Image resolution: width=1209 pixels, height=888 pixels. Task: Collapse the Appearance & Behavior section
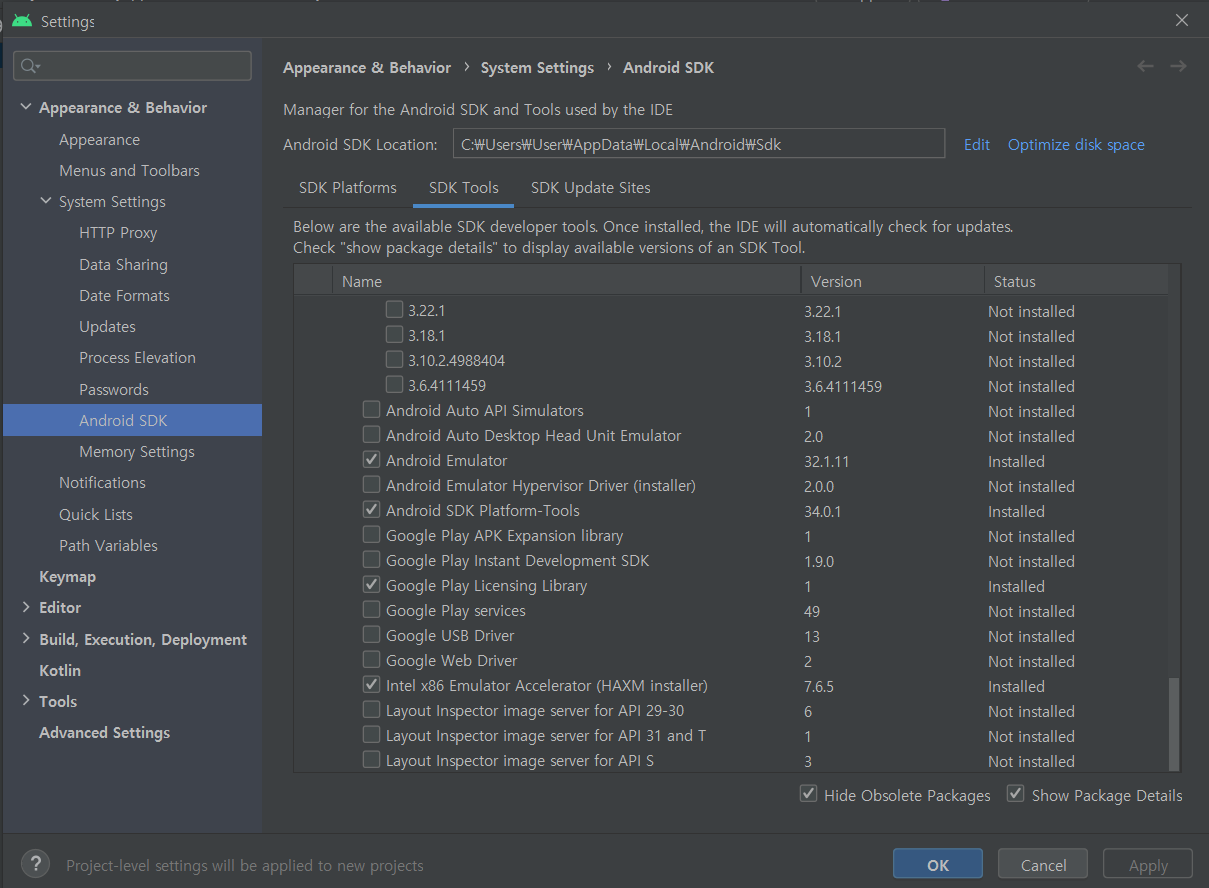coord(26,107)
